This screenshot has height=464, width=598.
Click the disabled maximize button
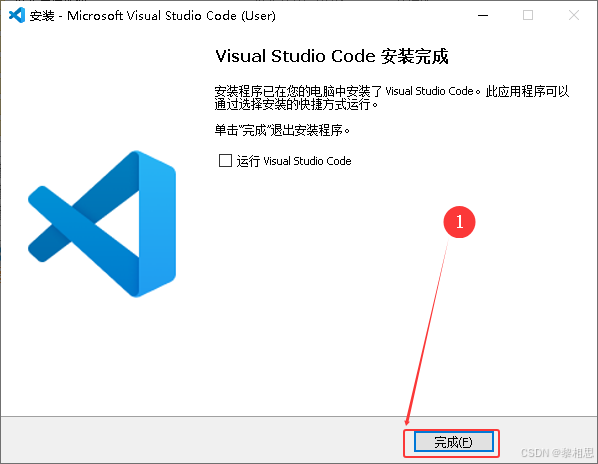pyautogui.click(x=528, y=15)
